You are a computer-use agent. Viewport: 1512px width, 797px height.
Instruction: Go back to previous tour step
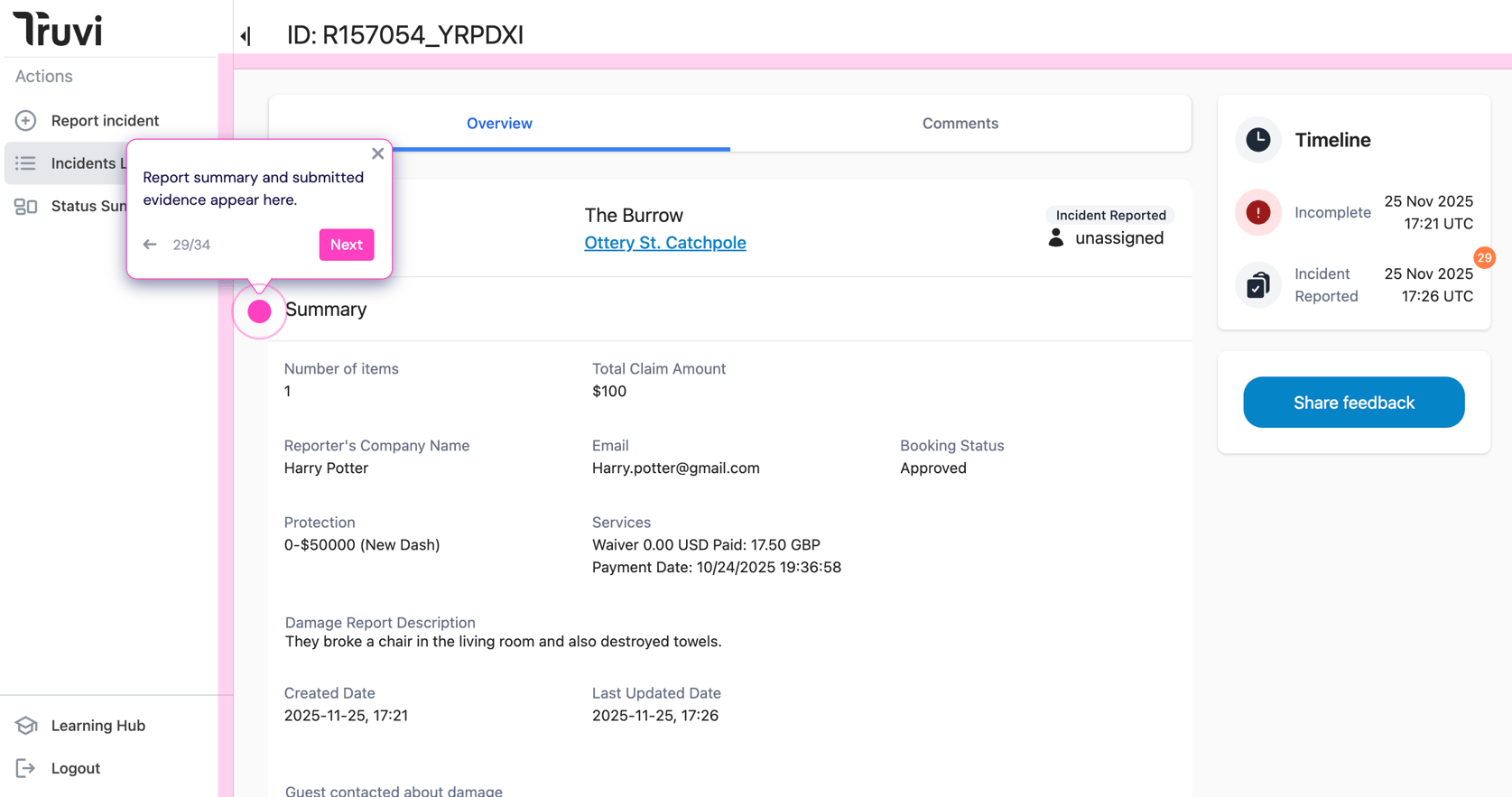point(150,245)
